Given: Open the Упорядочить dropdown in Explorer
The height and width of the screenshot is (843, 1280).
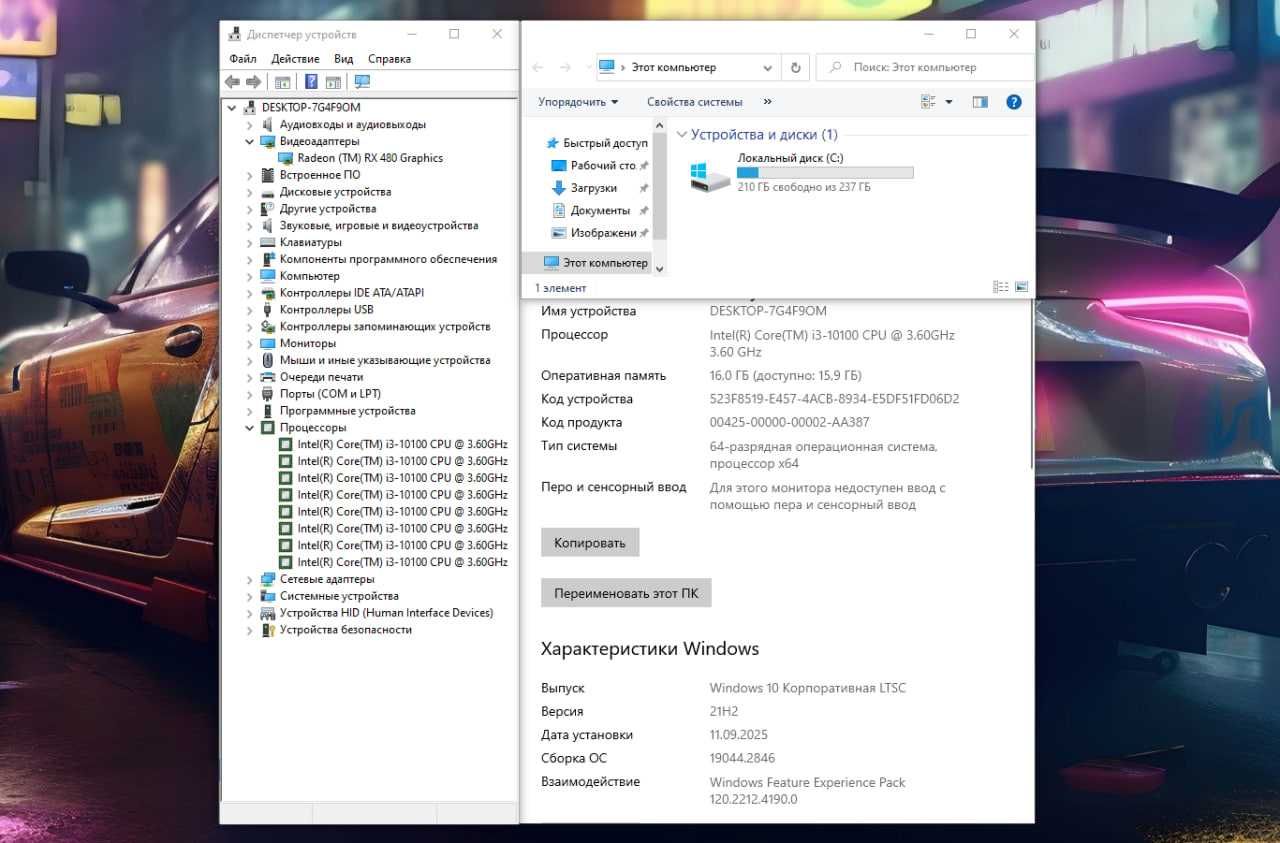Looking at the screenshot, I should point(578,102).
